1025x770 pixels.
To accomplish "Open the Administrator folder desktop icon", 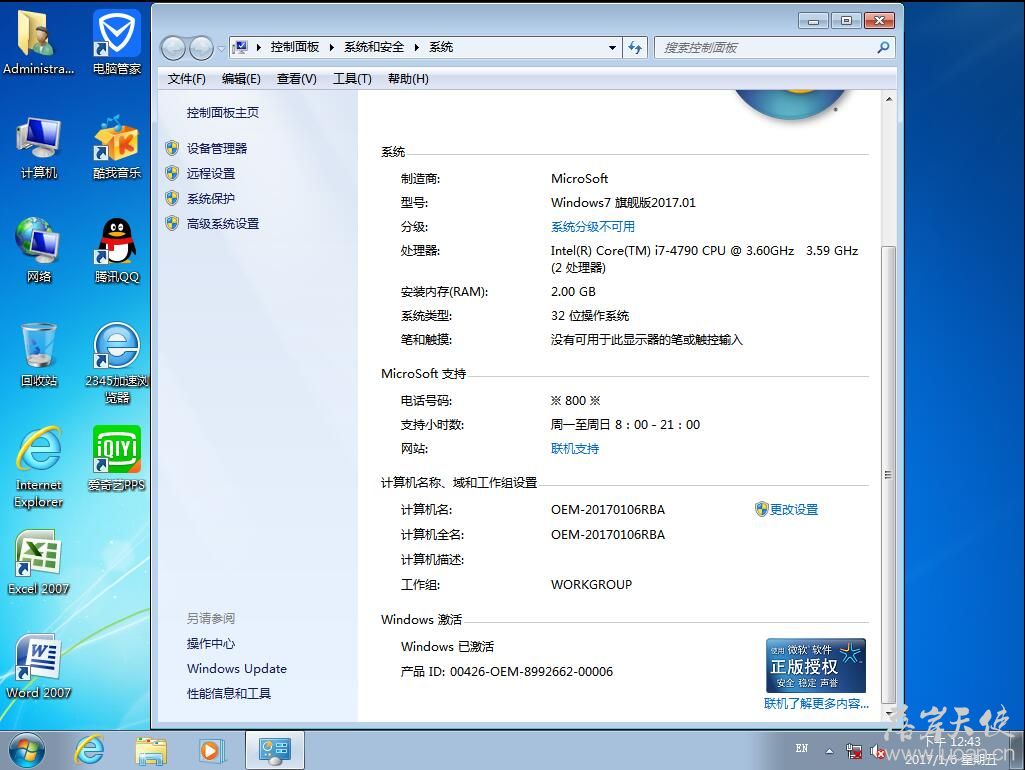I will pyautogui.click(x=38, y=41).
